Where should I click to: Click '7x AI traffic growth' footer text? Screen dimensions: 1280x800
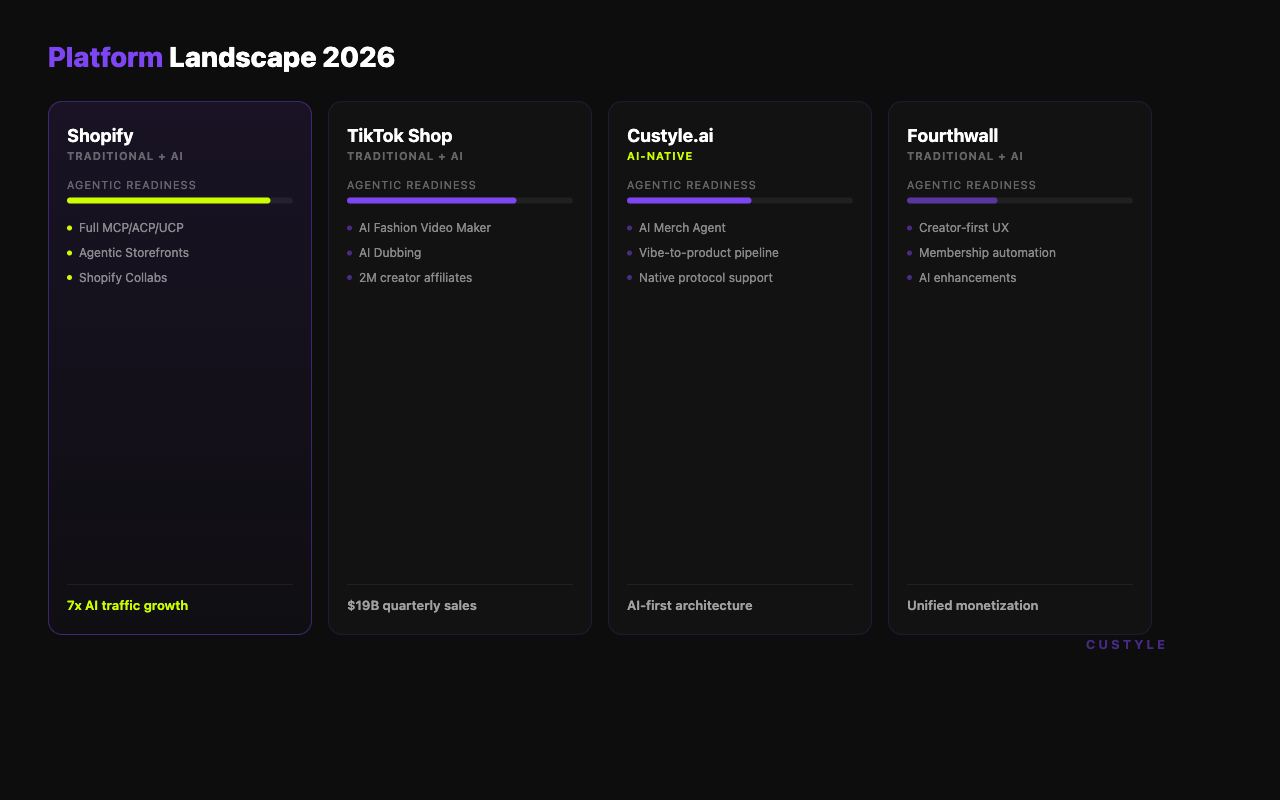click(x=127, y=606)
